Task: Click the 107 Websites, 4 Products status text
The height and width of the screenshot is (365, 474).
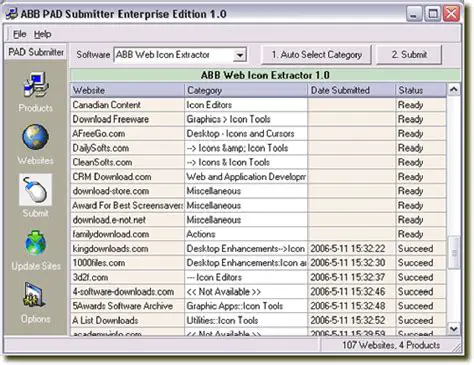Action: pos(391,345)
